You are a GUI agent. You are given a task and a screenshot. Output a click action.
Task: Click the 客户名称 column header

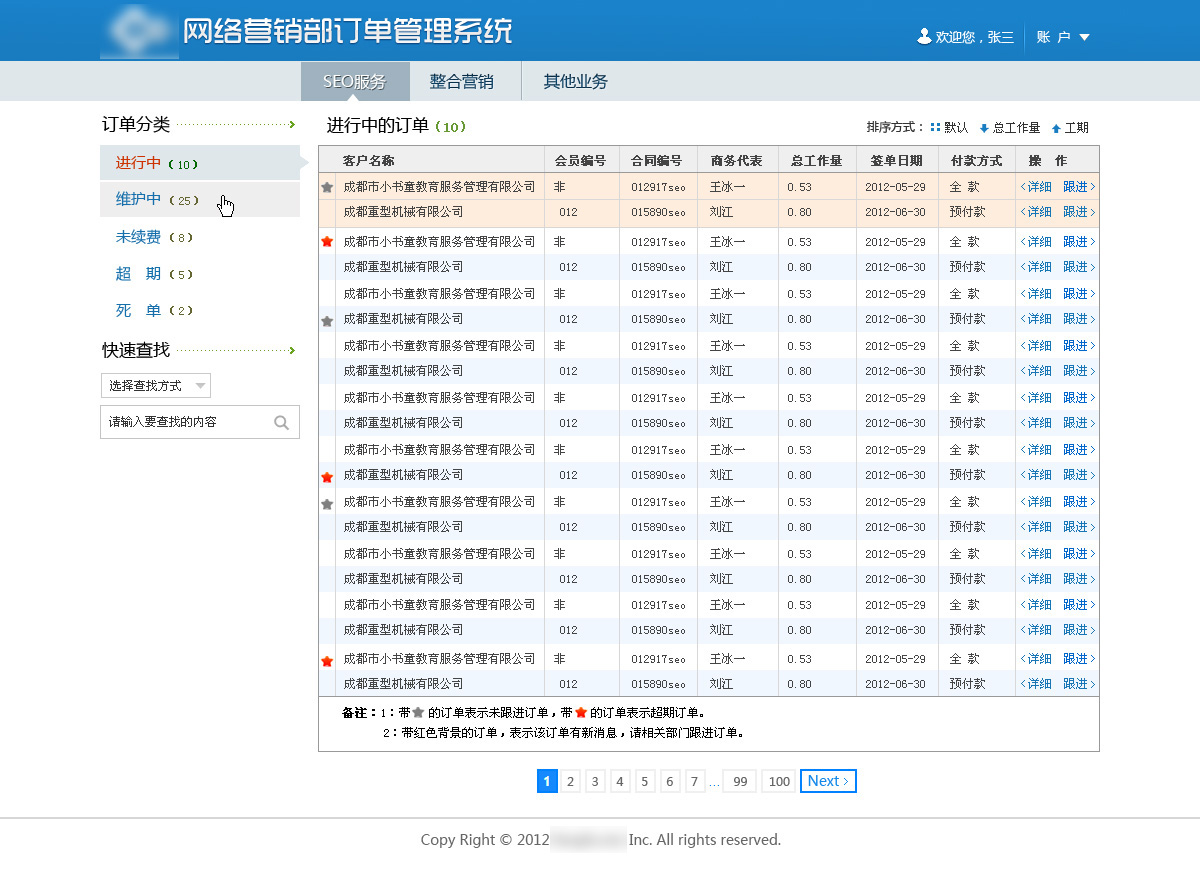point(368,160)
